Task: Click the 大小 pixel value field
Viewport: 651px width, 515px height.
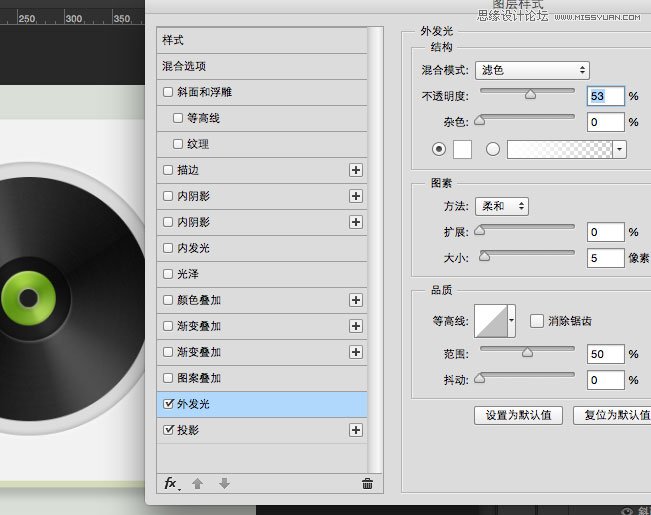Action: 606,258
